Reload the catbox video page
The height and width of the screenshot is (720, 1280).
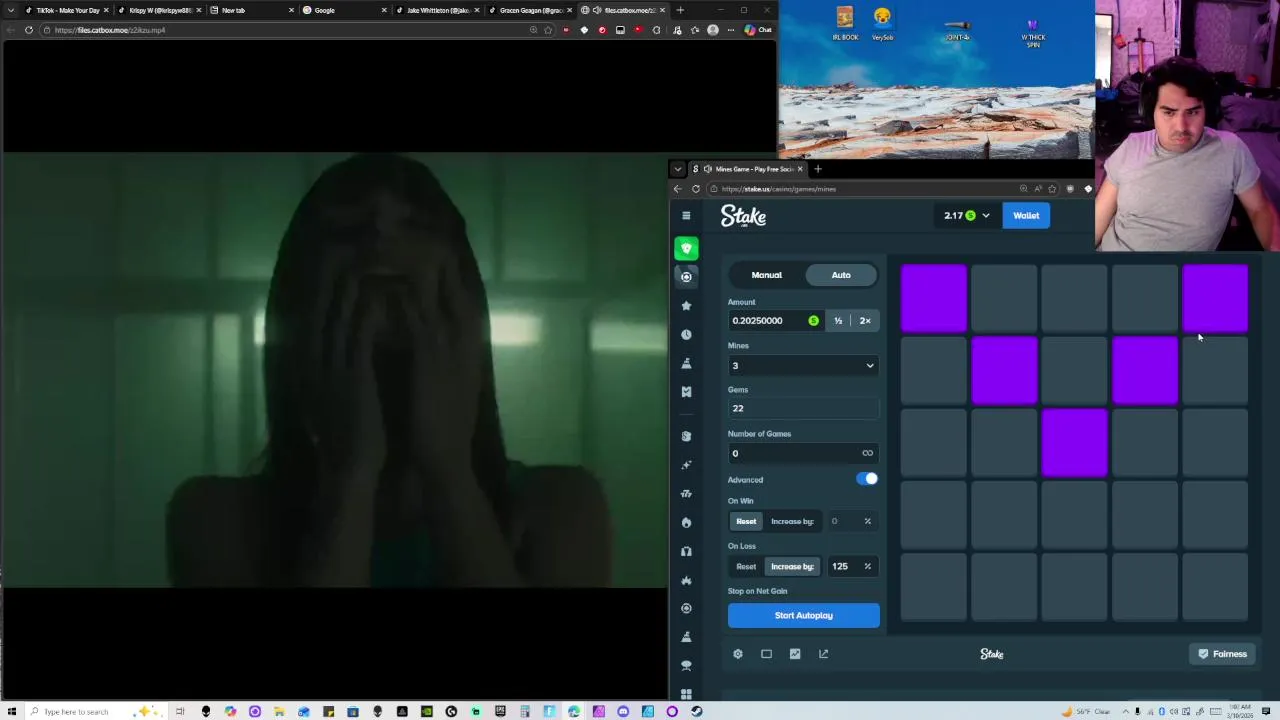tap(29, 30)
